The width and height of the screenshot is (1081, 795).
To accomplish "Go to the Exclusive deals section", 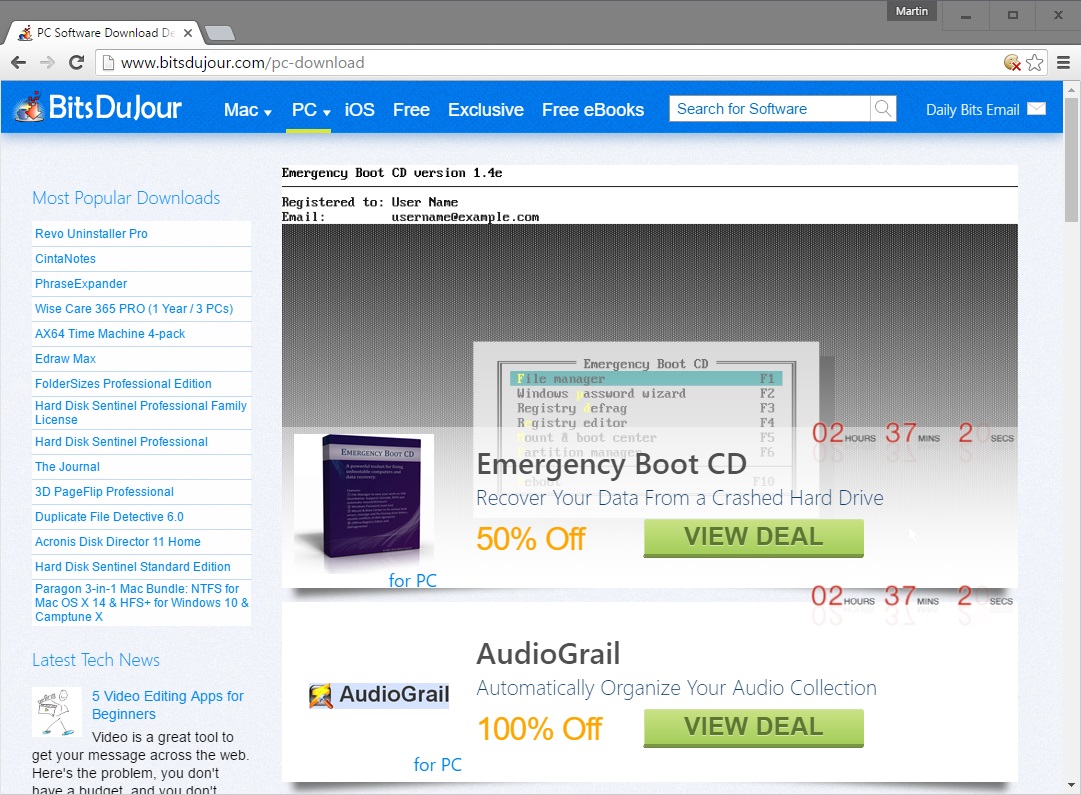I will (x=486, y=110).
